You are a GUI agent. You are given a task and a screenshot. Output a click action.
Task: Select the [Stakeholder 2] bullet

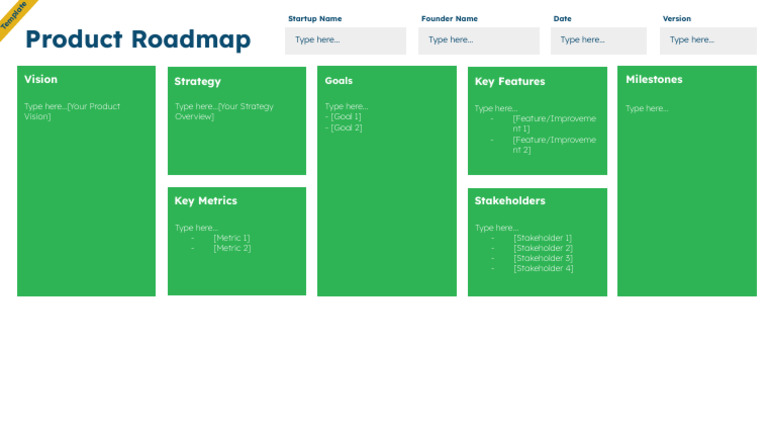click(x=543, y=248)
